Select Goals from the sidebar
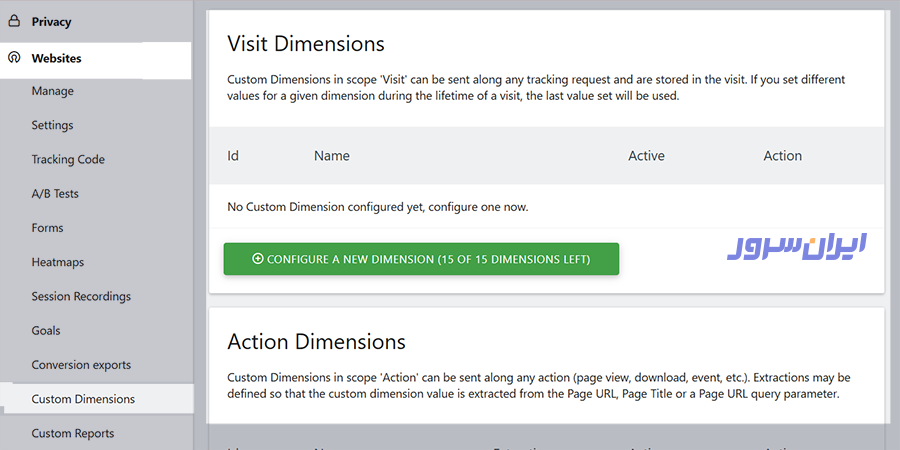 pyautogui.click(x=46, y=330)
